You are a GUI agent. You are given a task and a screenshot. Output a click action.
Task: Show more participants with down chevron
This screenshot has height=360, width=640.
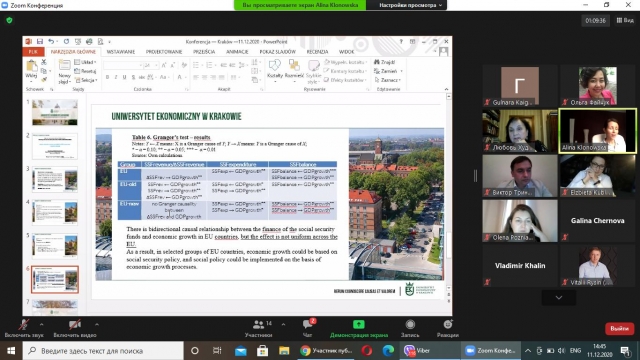[559, 298]
